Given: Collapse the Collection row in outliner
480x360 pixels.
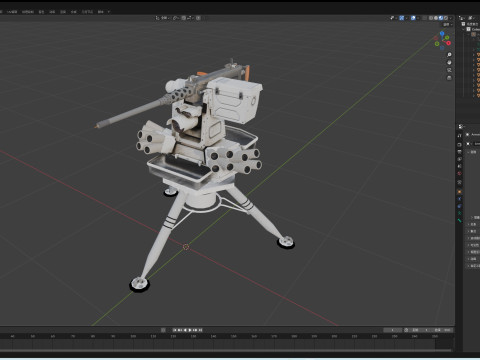Looking at the screenshot, I should click(463, 29).
